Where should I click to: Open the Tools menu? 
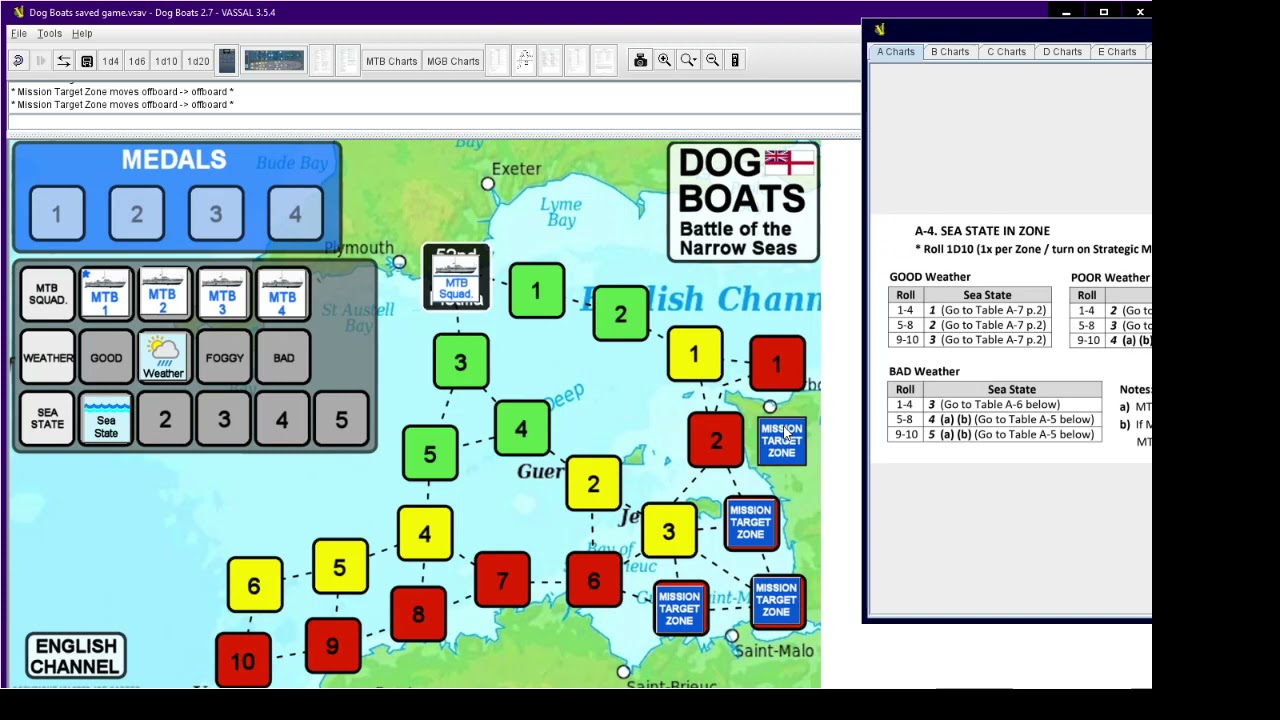(x=50, y=33)
